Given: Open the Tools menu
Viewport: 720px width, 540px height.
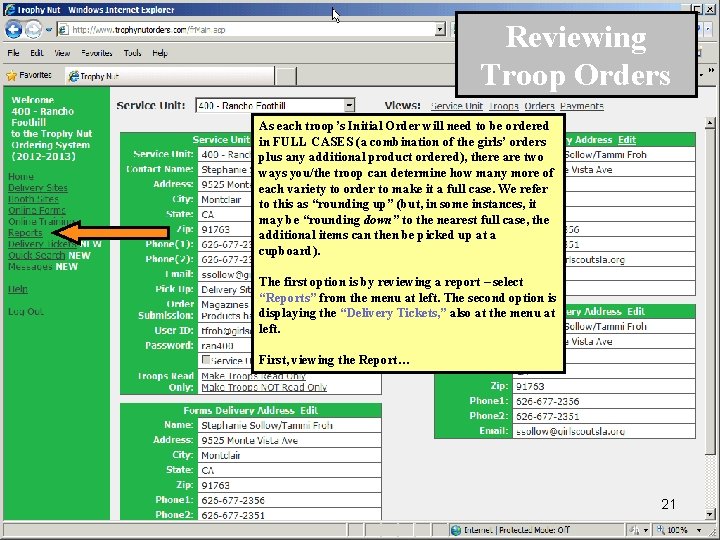Looking at the screenshot, I should point(132,53).
